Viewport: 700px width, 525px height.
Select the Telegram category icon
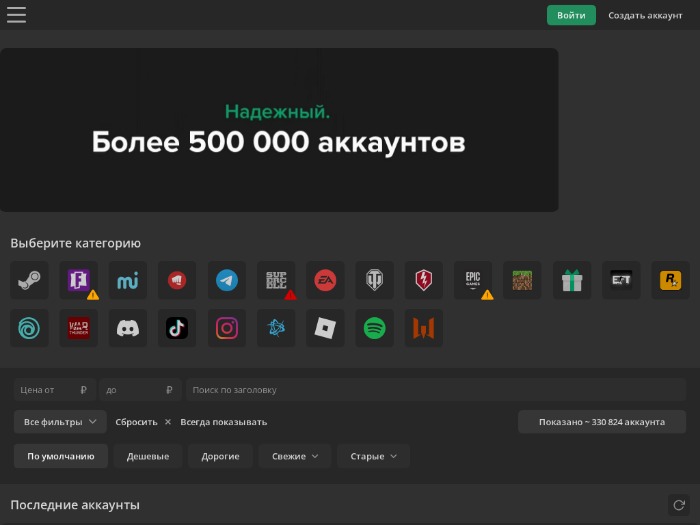[227, 280]
